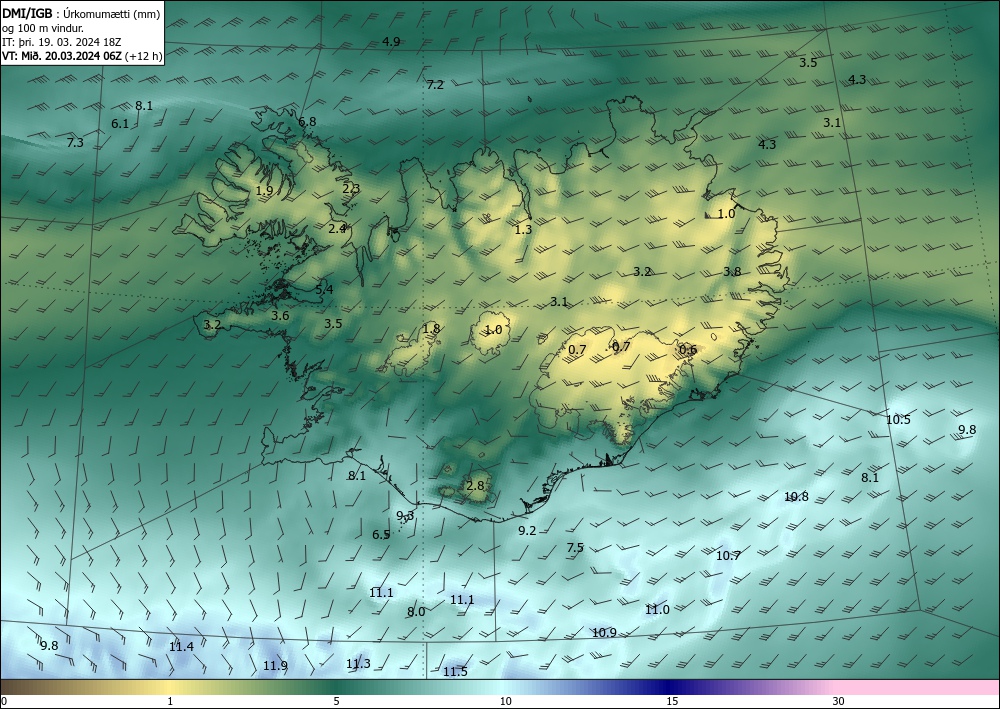This screenshot has height=709, width=1000.
Task: Click the "DMI/IGB : Úrkomumætti (mm)" title line
Action: (82, 13)
